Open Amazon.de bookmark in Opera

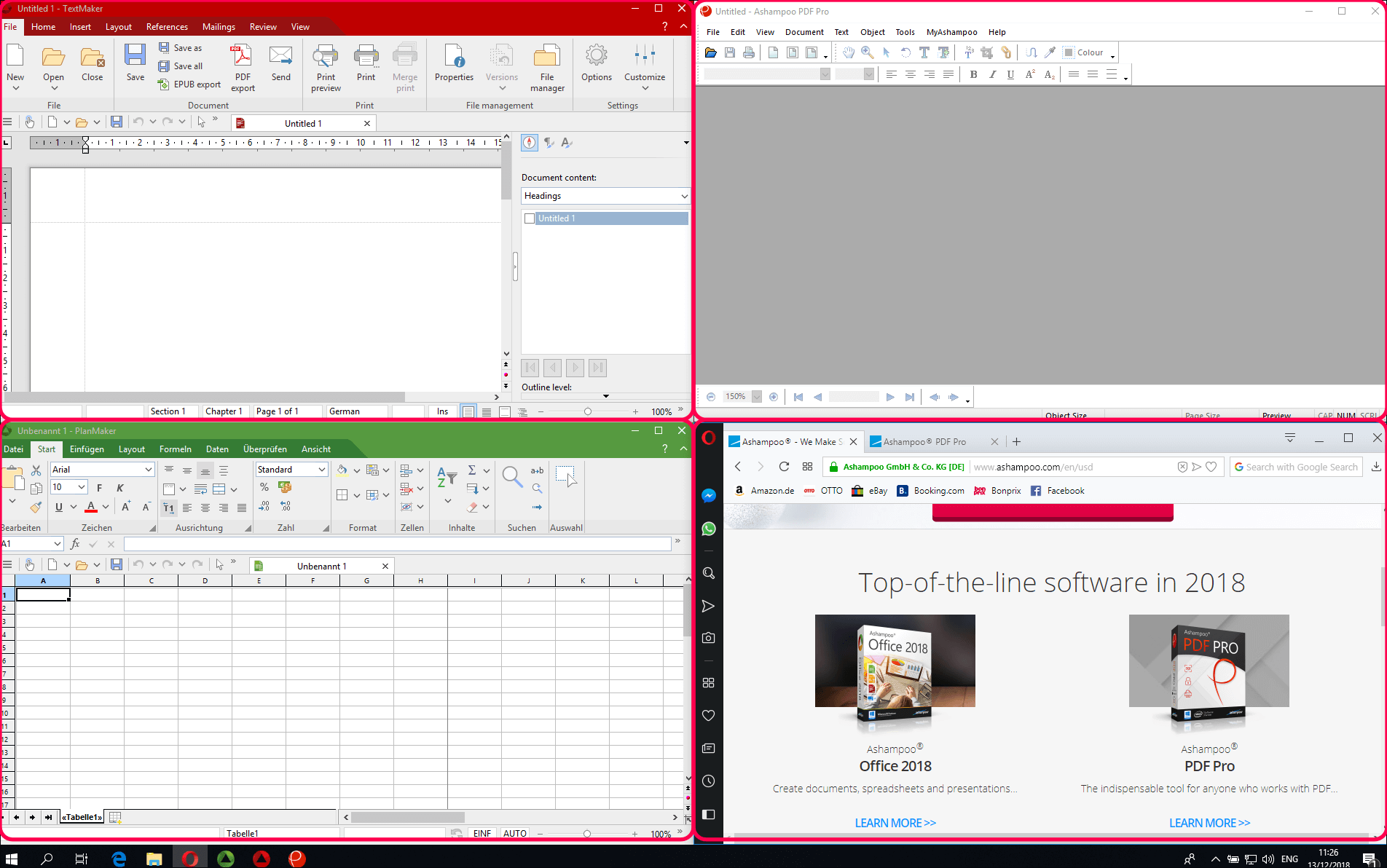[764, 491]
